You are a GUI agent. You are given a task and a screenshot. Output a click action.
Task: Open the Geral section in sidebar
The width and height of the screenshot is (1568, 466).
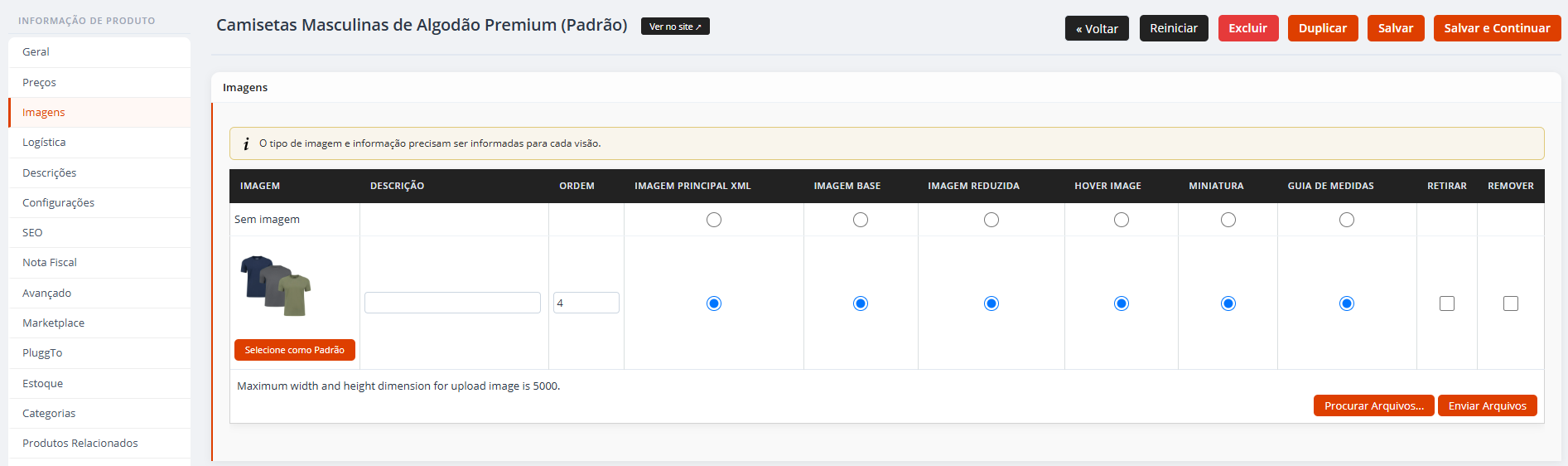pyautogui.click(x=99, y=51)
